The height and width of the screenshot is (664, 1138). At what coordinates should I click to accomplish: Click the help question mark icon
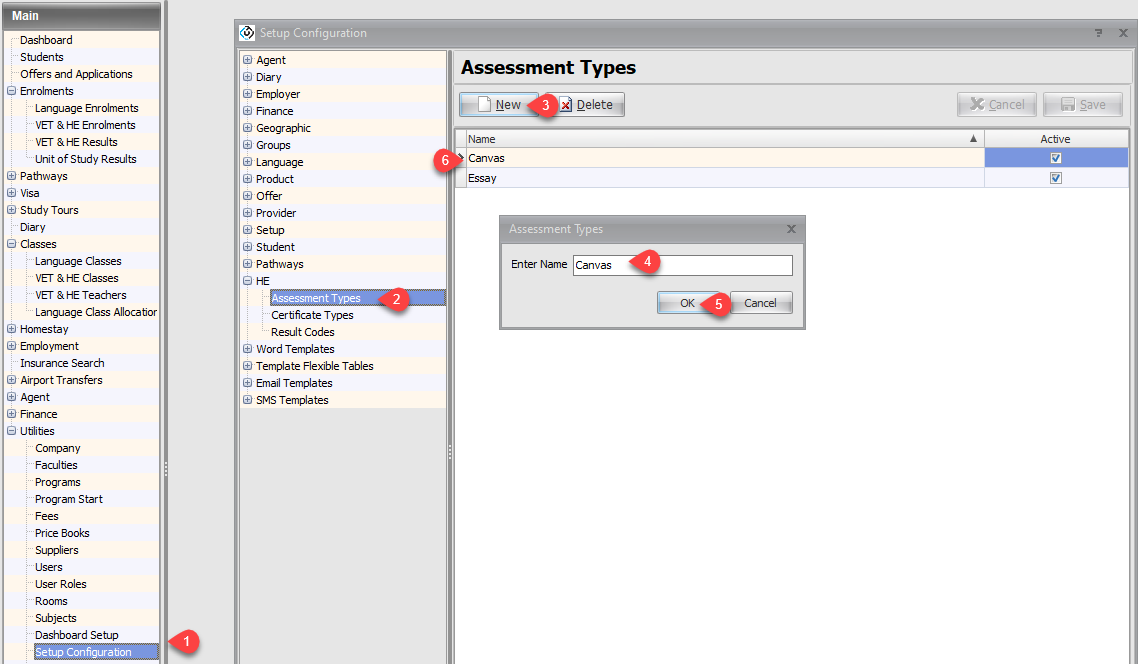coord(1099,33)
